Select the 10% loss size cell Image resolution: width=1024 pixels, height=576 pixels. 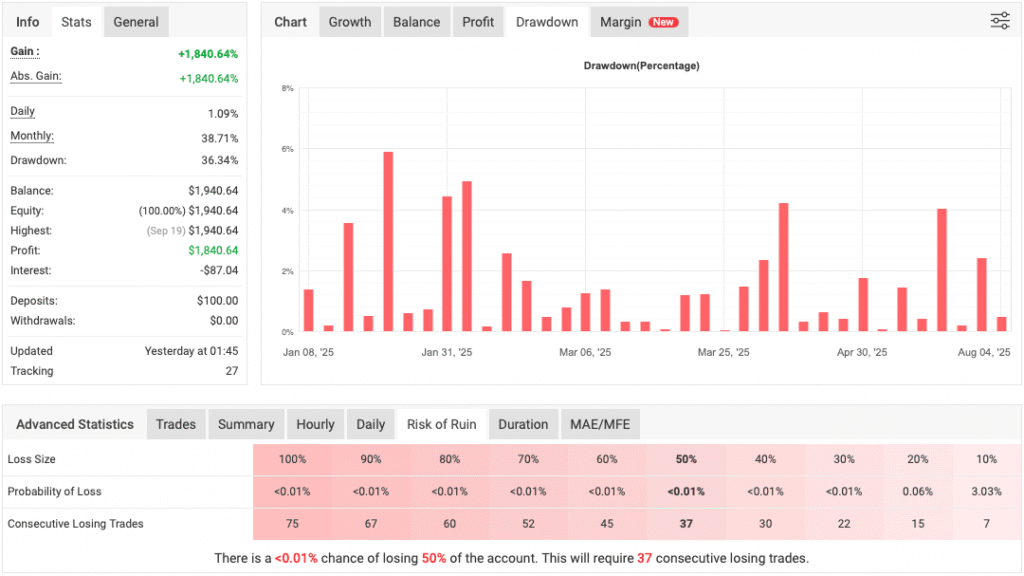click(x=985, y=459)
